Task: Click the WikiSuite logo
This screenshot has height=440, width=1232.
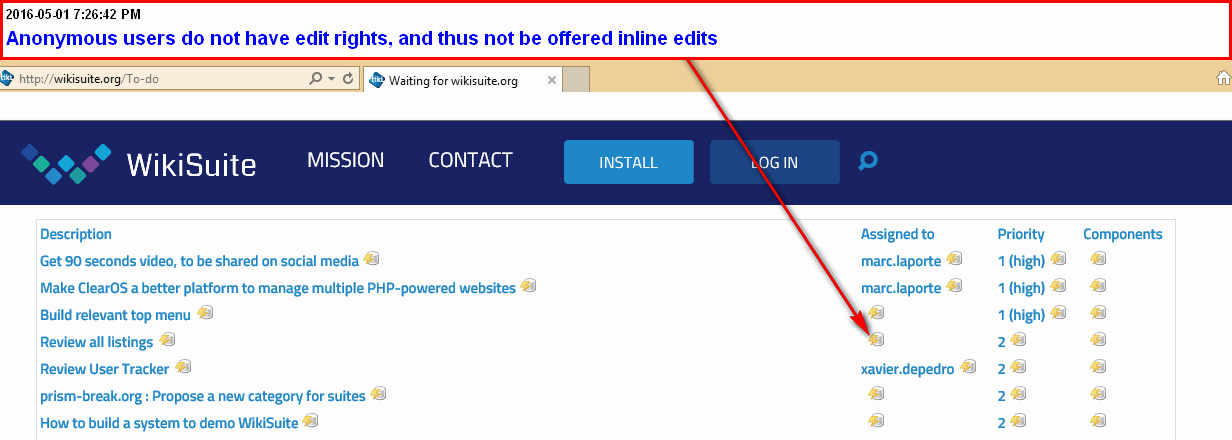Action: click(139, 164)
